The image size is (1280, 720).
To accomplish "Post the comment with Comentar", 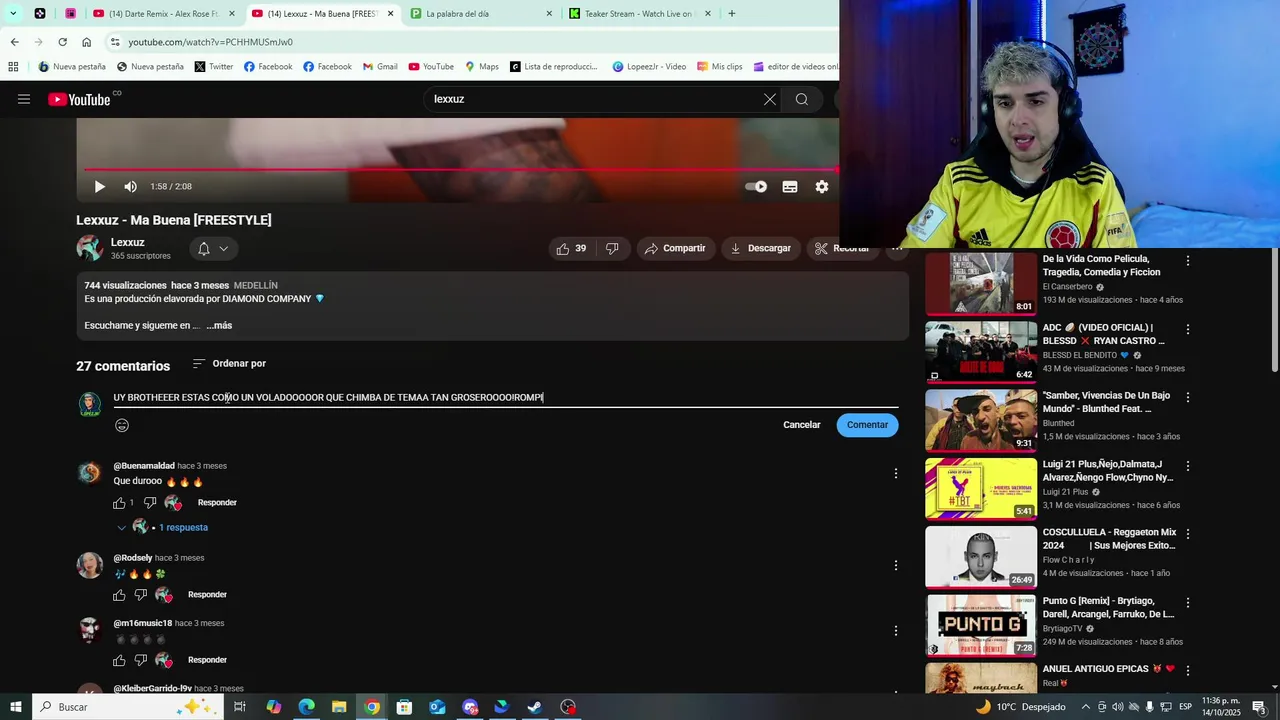I will click(x=867, y=425).
